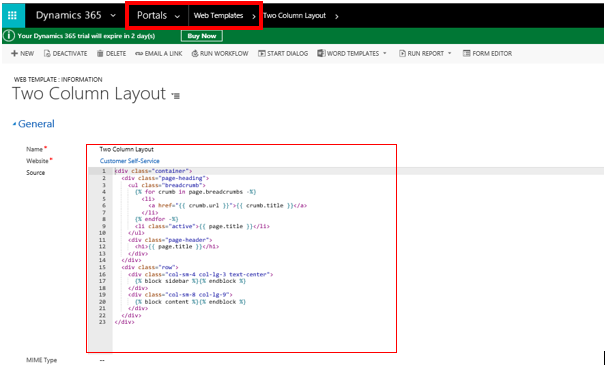Click code line 20 block content
This screenshot has width=605, height=368.
coord(190,302)
